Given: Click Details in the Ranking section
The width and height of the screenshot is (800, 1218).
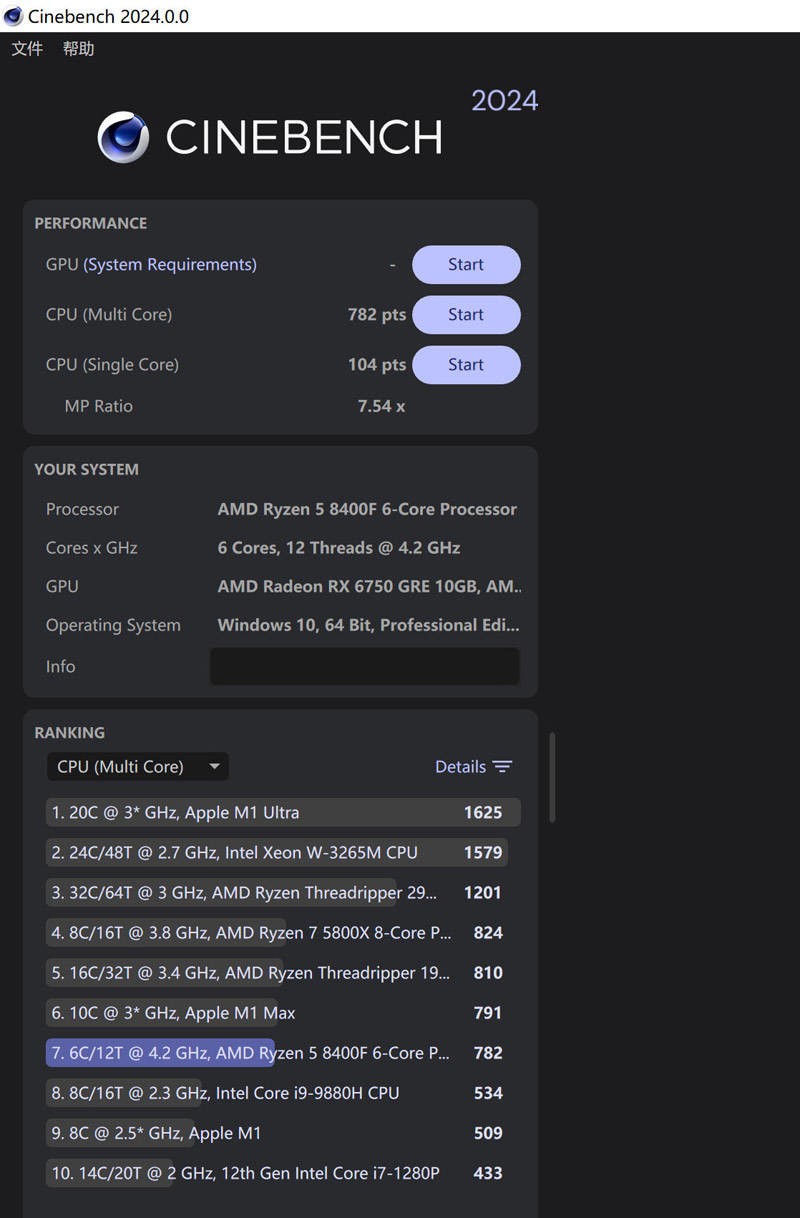Looking at the screenshot, I should pos(458,766).
